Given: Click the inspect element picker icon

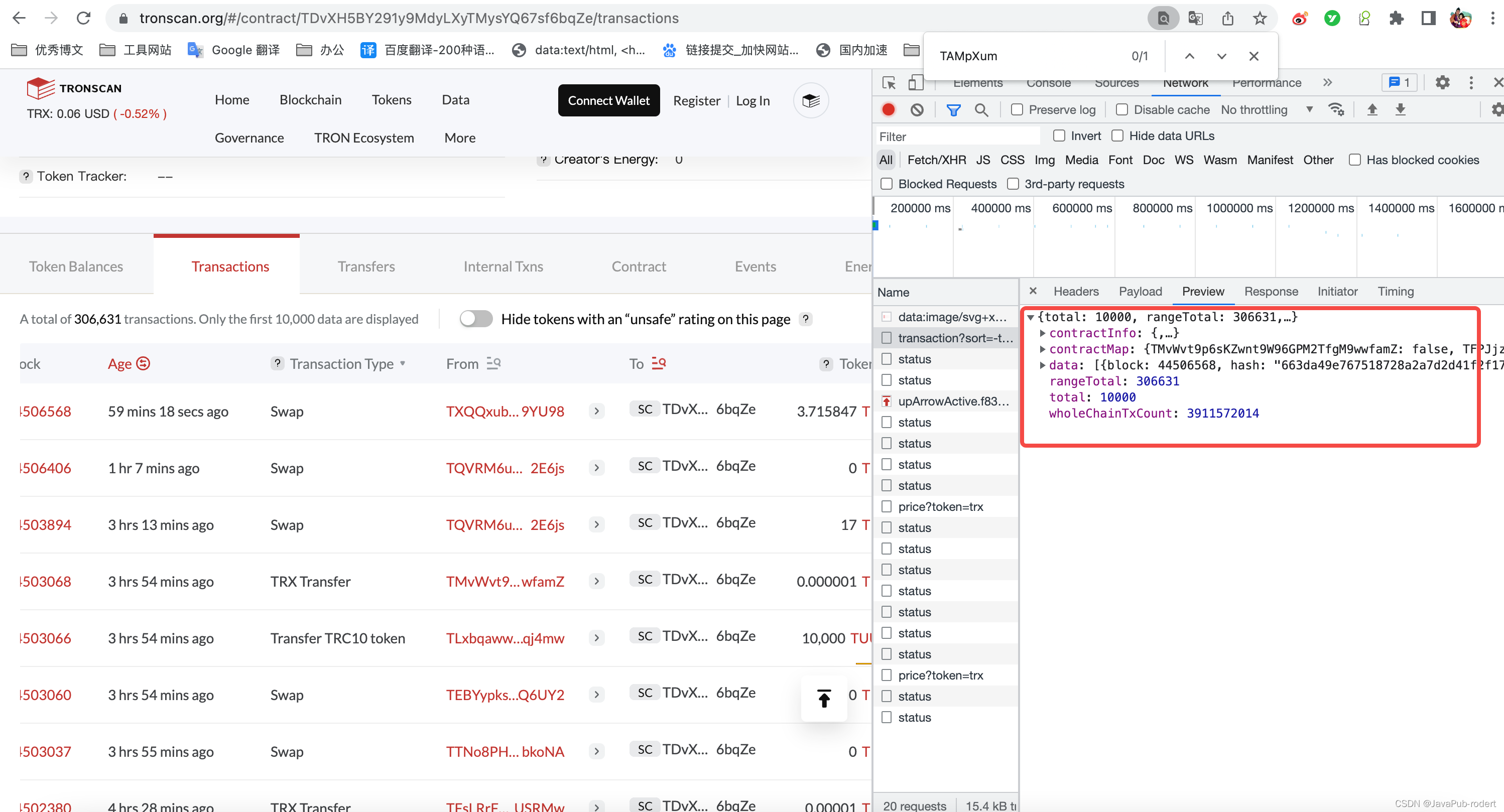Looking at the screenshot, I should (x=889, y=83).
